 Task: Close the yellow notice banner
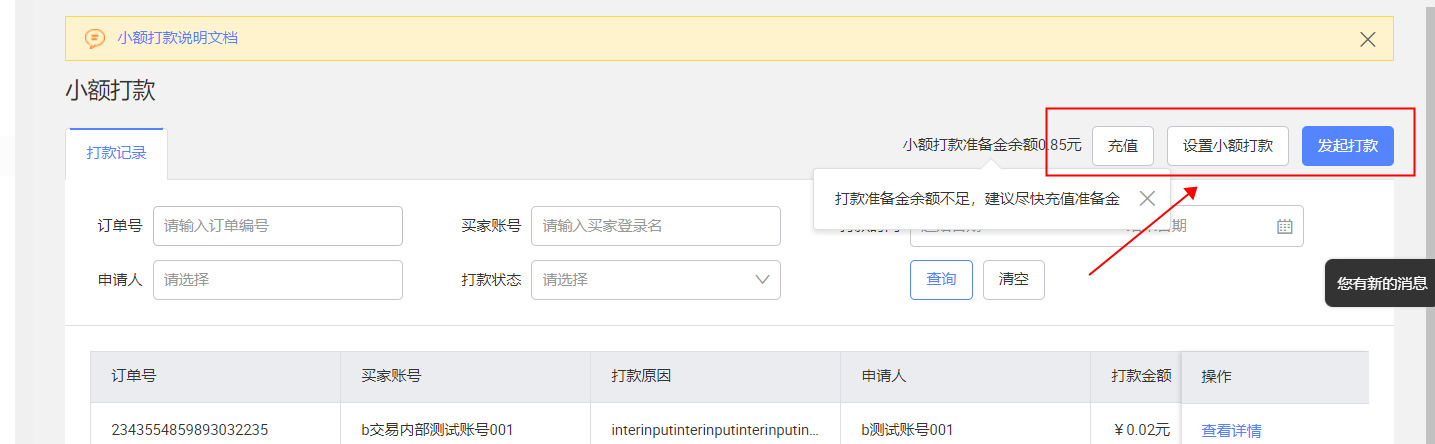[1367, 40]
